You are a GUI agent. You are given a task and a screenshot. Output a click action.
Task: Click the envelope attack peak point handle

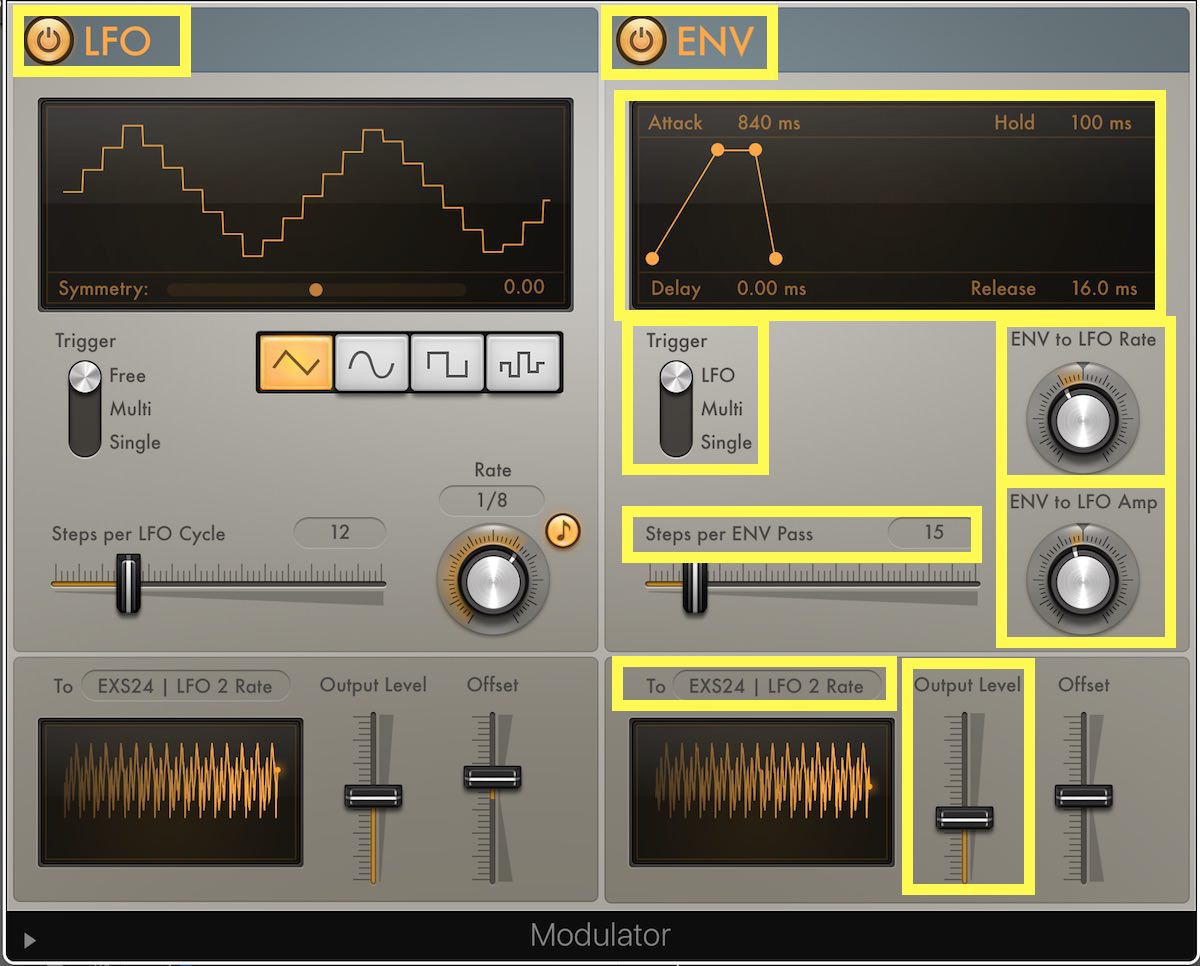717,150
